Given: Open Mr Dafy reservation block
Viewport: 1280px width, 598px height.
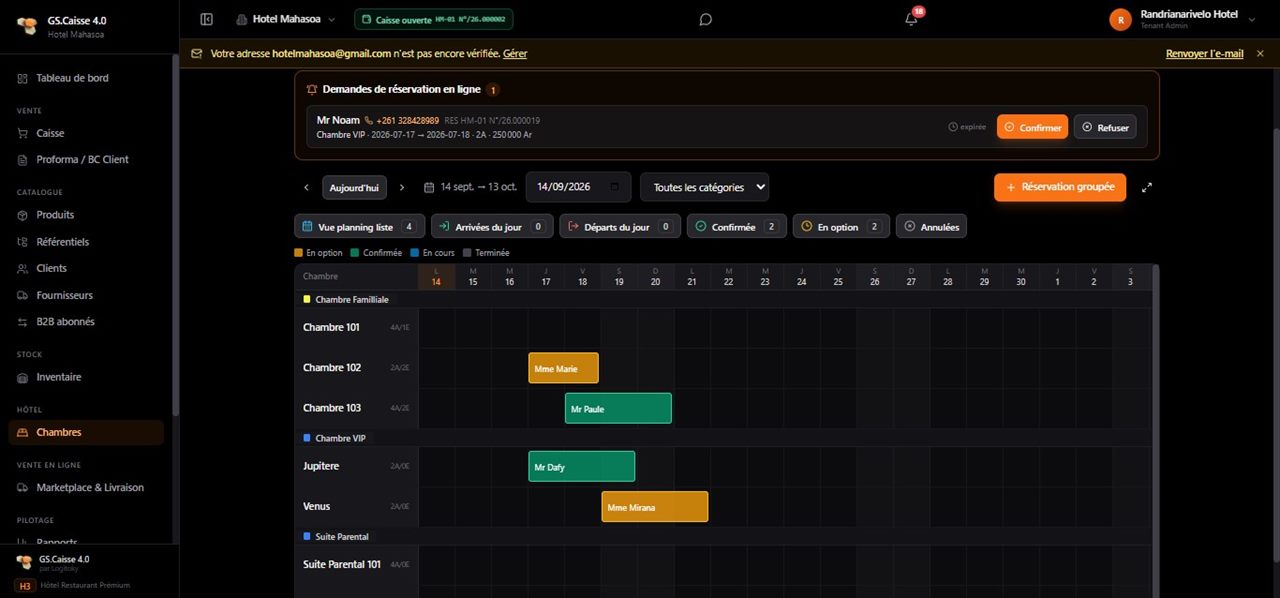Looking at the screenshot, I should (x=581, y=466).
